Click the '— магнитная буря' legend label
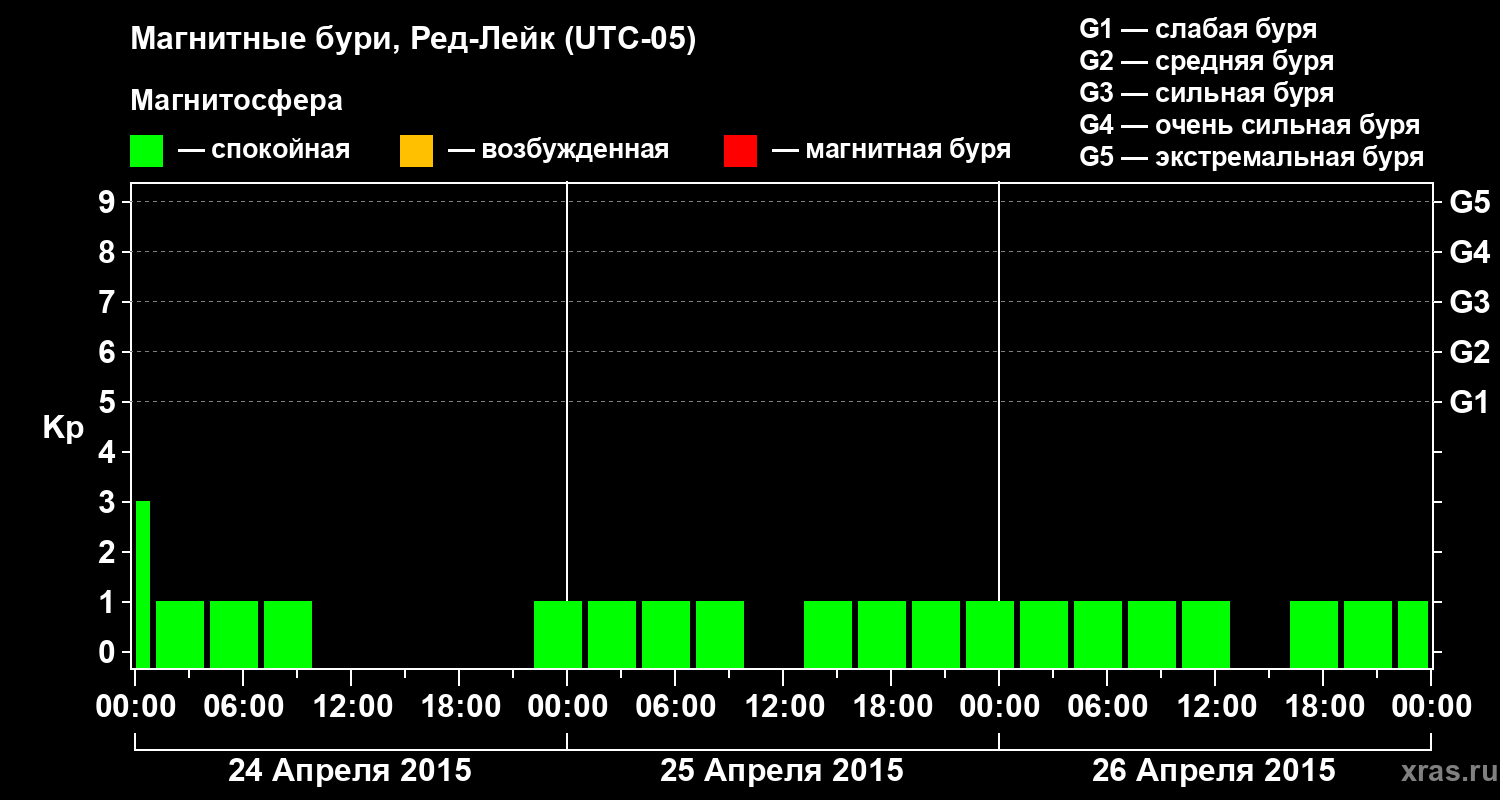1500x800 pixels. (891, 151)
